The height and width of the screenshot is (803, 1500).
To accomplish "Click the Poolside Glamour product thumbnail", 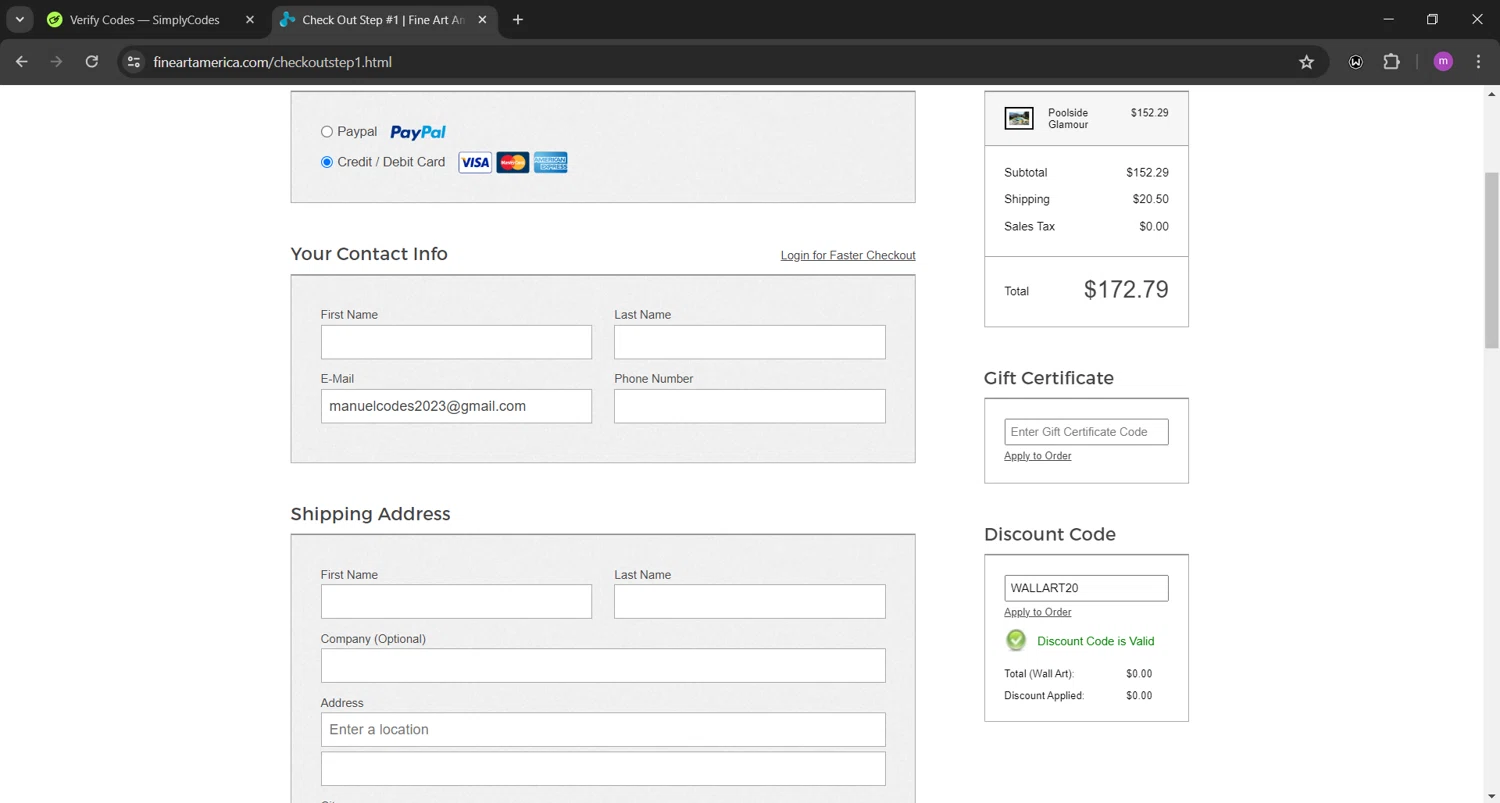I will pyautogui.click(x=1018, y=119).
